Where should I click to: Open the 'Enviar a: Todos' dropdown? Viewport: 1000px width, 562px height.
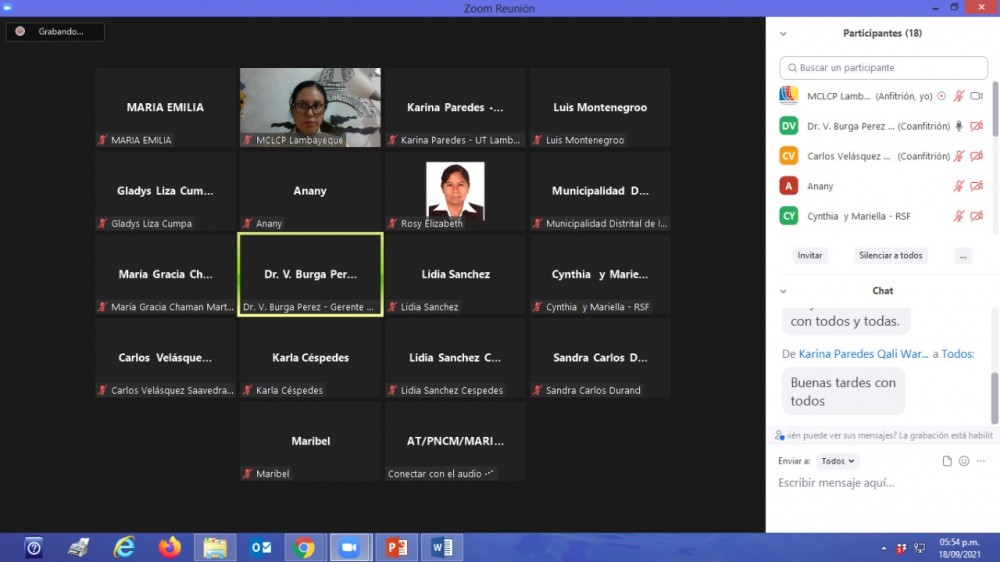coord(837,461)
